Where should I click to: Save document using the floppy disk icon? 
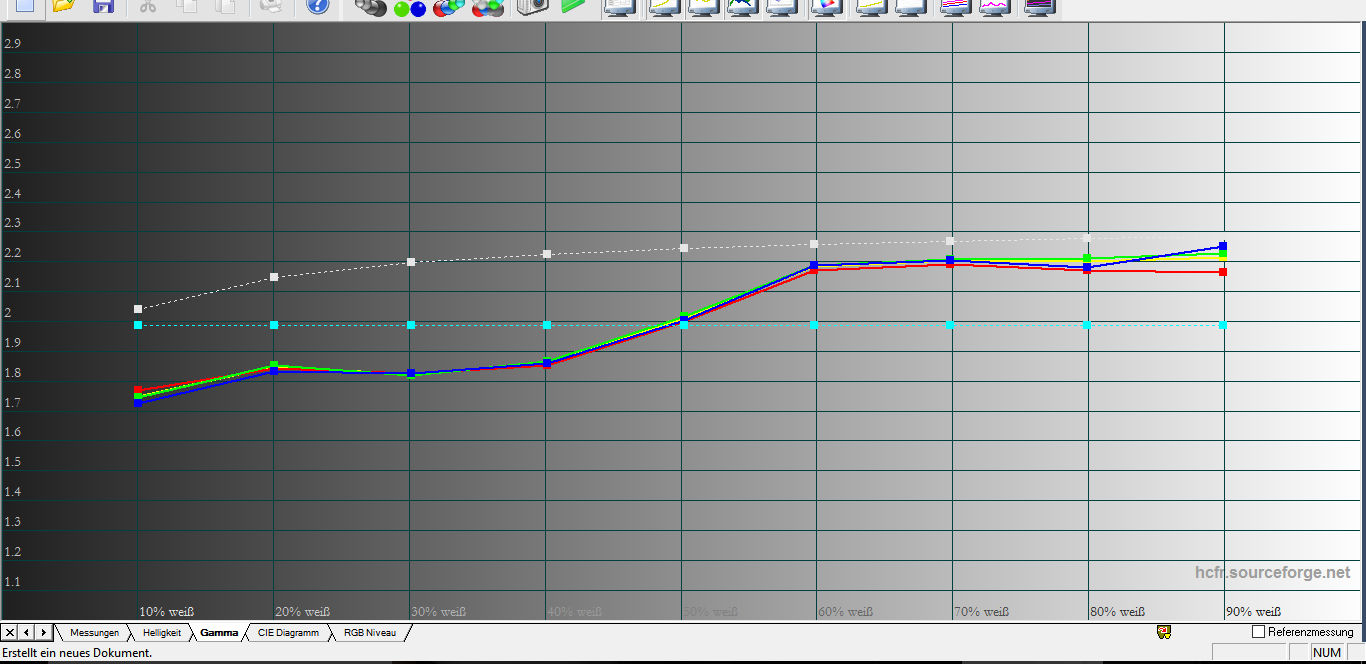coord(102,6)
